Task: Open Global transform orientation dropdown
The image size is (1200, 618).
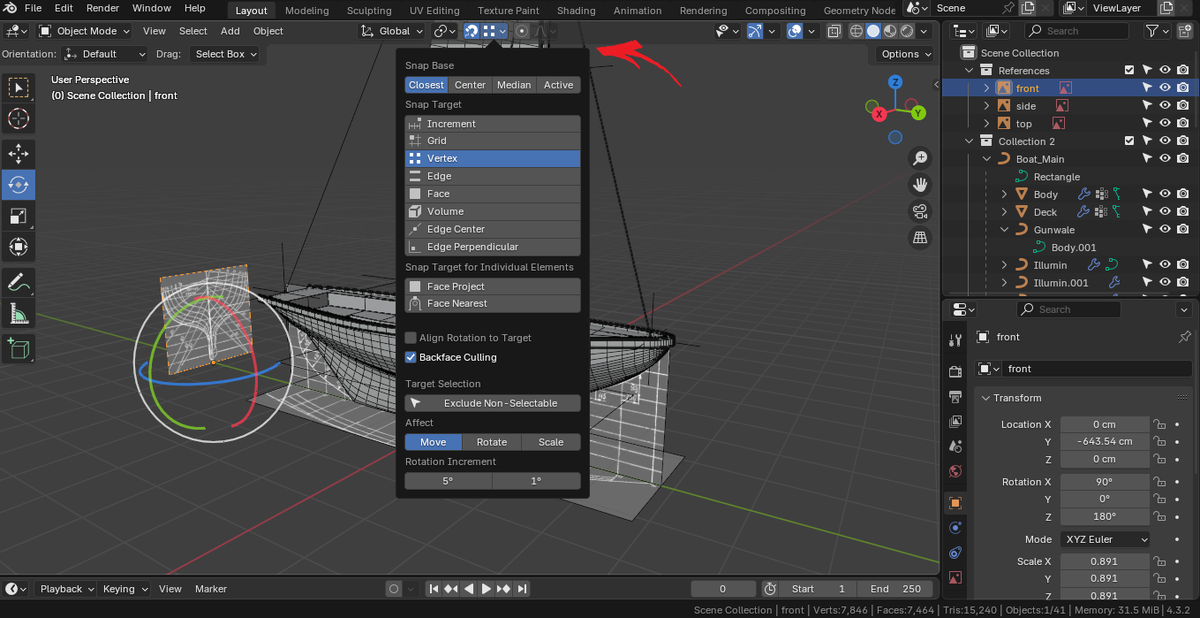Action: (393, 31)
